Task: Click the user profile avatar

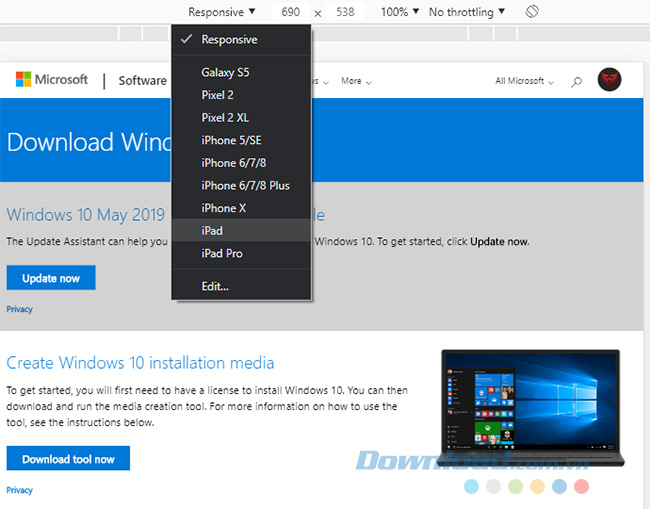Action: pyautogui.click(x=609, y=79)
